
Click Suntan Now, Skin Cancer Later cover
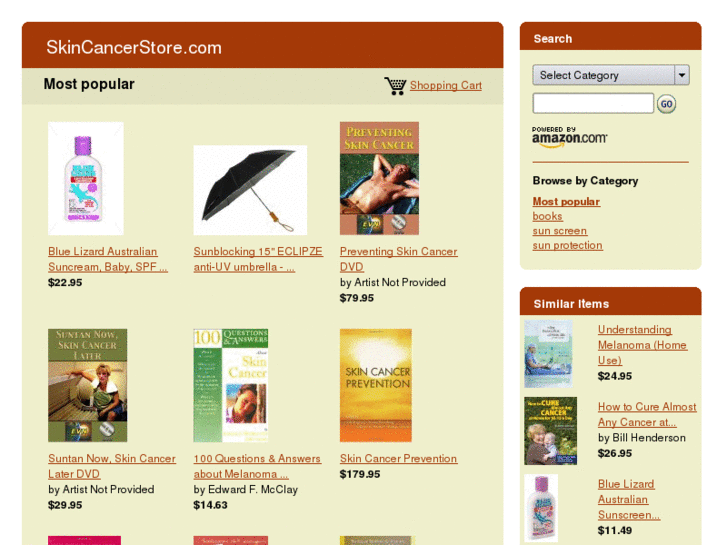pyautogui.click(x=88, y=385)
